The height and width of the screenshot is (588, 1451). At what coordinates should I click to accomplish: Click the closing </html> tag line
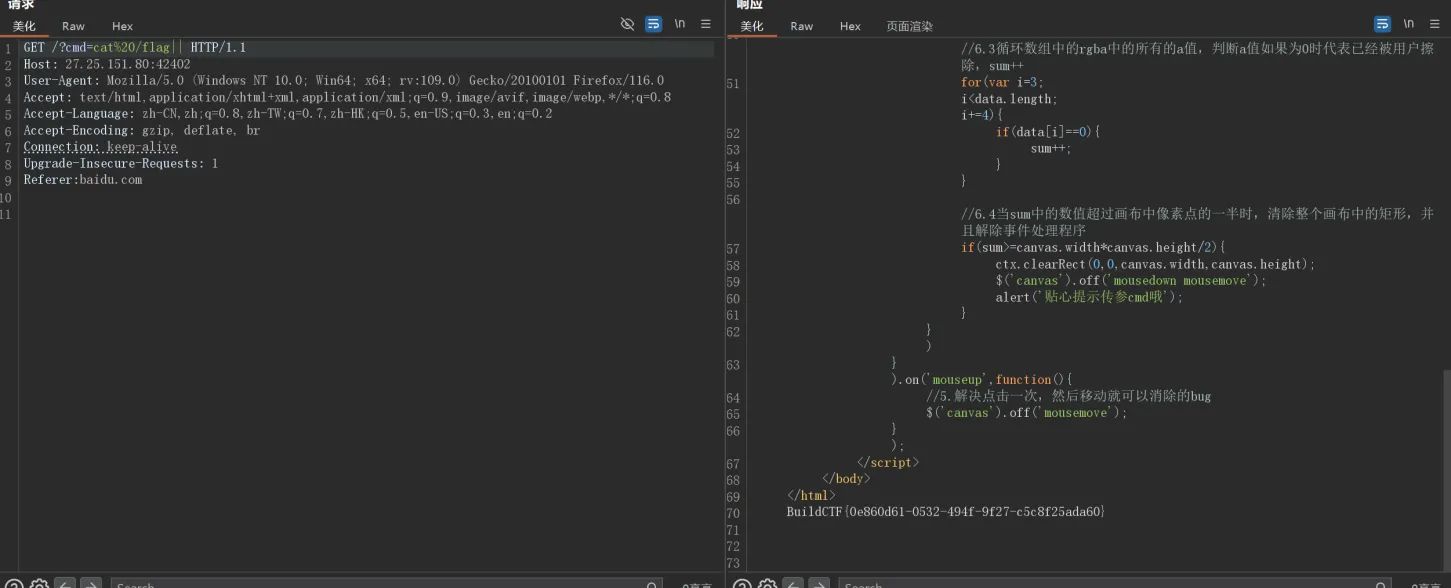point(811,495)
